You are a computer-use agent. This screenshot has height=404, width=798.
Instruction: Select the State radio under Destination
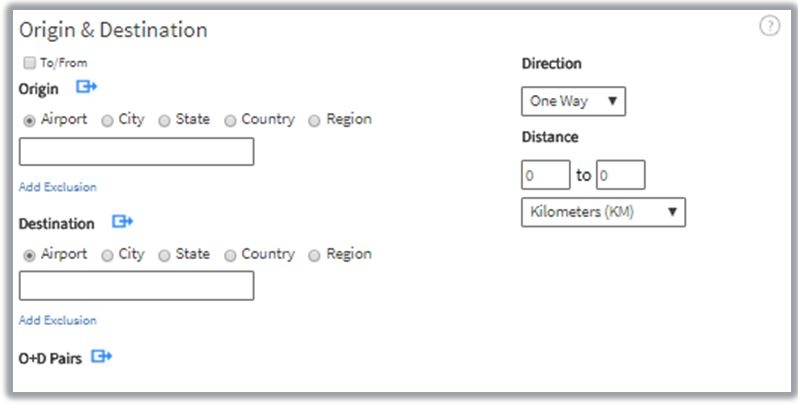click(x=164, y=255)
